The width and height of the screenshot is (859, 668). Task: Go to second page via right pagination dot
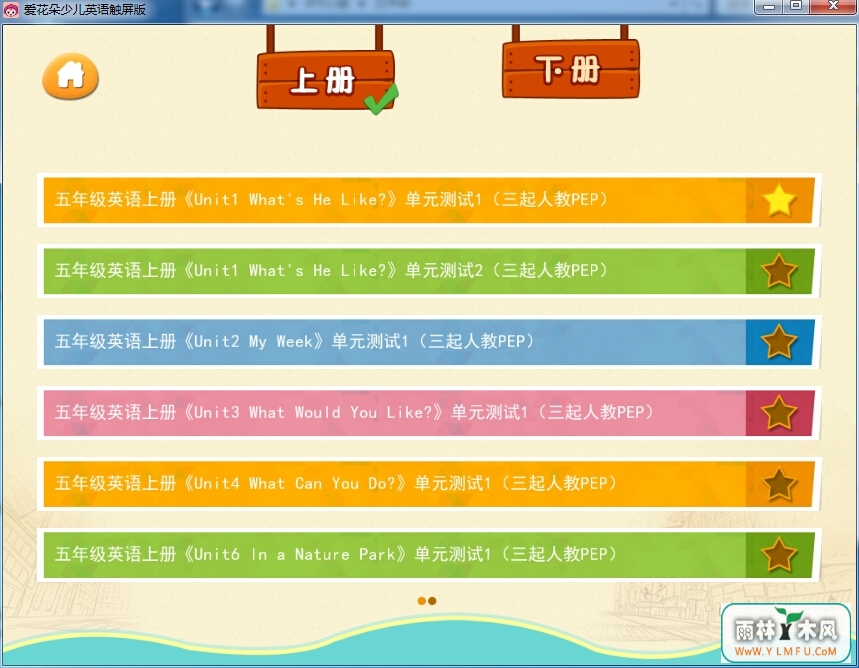tap(432, 601)
